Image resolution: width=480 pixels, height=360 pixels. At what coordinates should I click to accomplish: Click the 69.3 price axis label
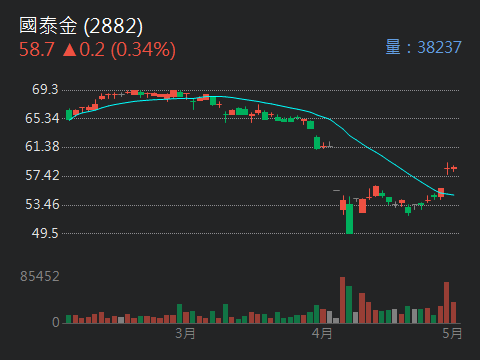click(x=45, y=89)
